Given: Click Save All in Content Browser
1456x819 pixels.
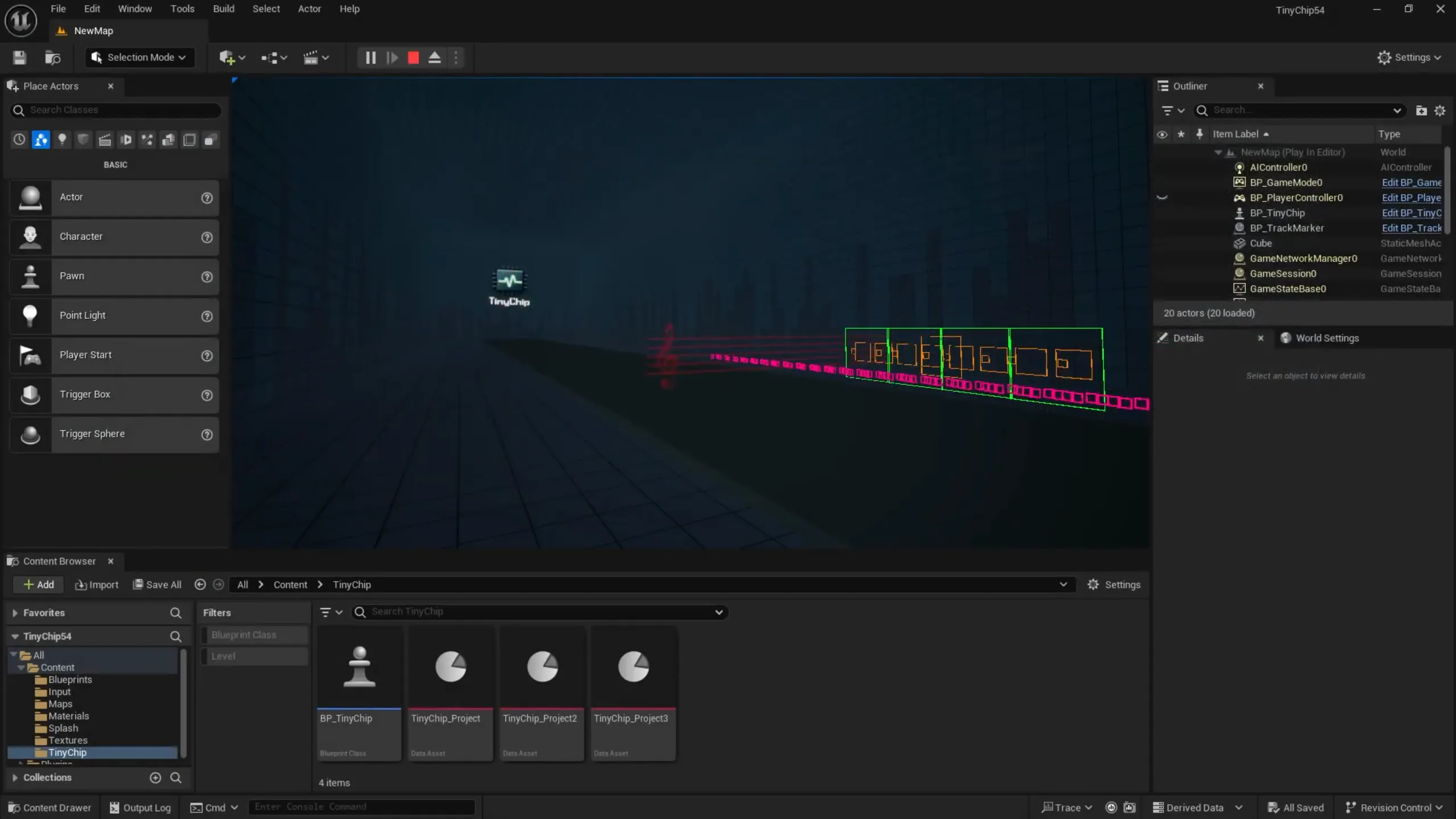Looking at the screenshot, I should coord(157,585).
